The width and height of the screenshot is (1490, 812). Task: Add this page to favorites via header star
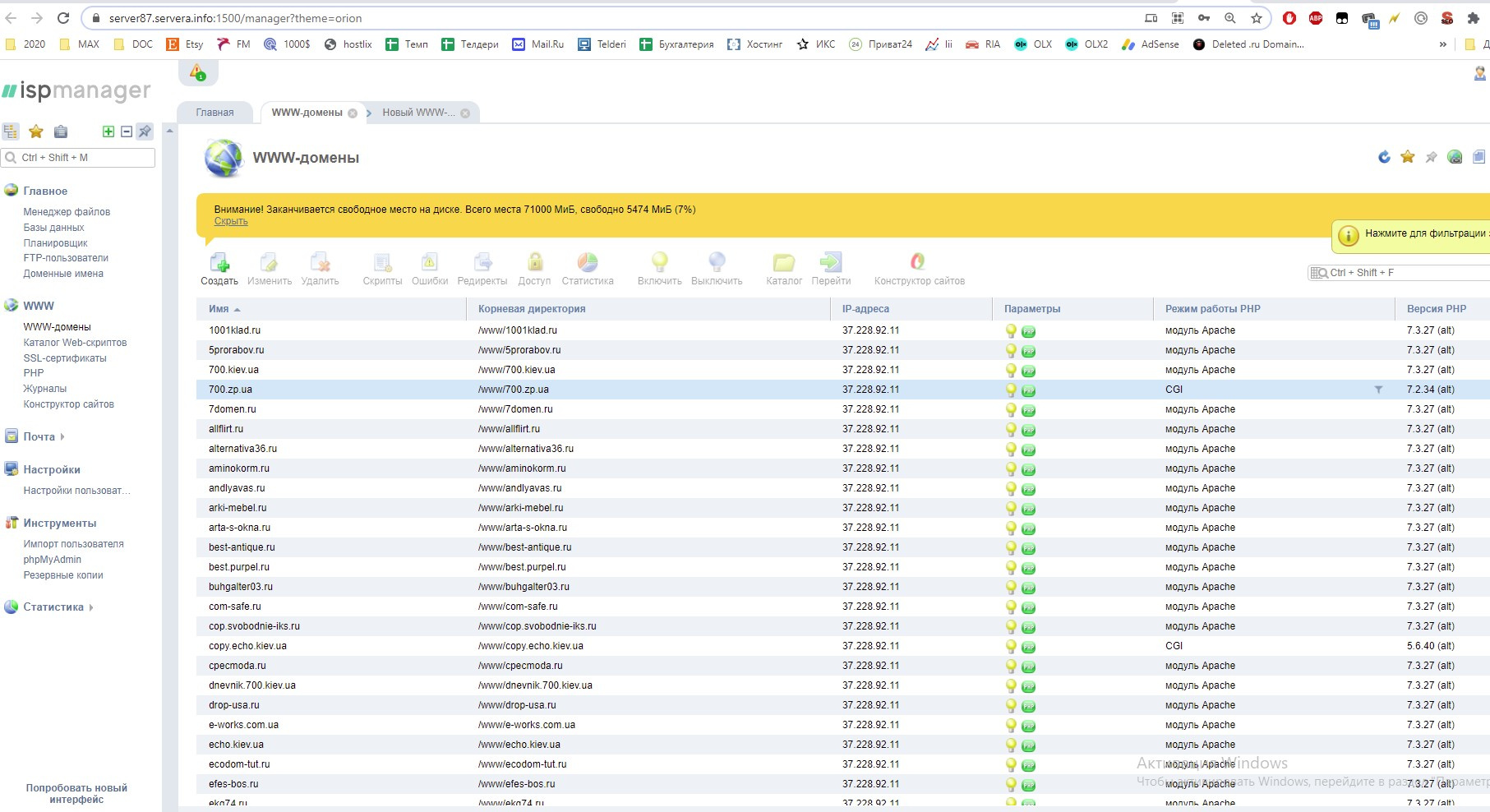click(1408, 157)
